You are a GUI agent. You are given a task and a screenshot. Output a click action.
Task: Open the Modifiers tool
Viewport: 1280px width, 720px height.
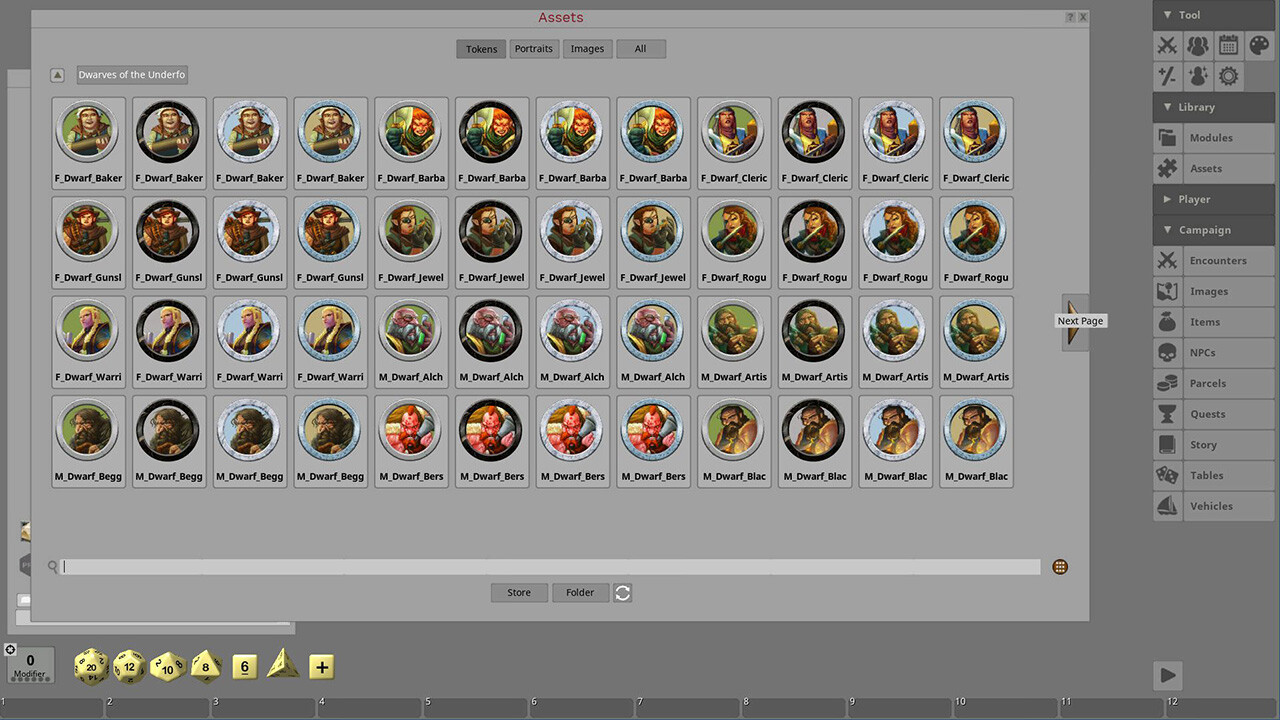click(x=1167, y=76)
